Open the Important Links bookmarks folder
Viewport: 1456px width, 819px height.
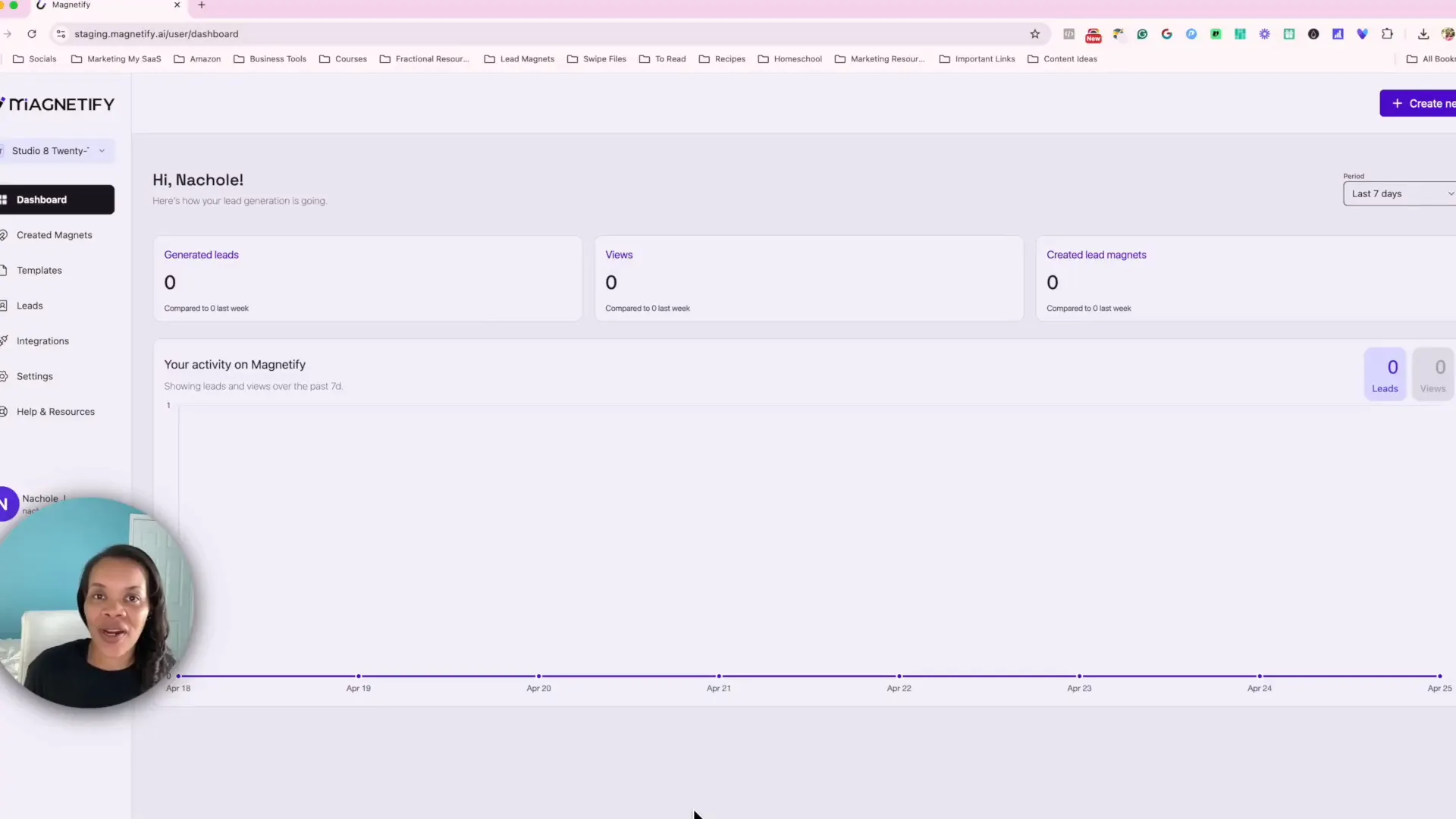click(x=977, y=59)
